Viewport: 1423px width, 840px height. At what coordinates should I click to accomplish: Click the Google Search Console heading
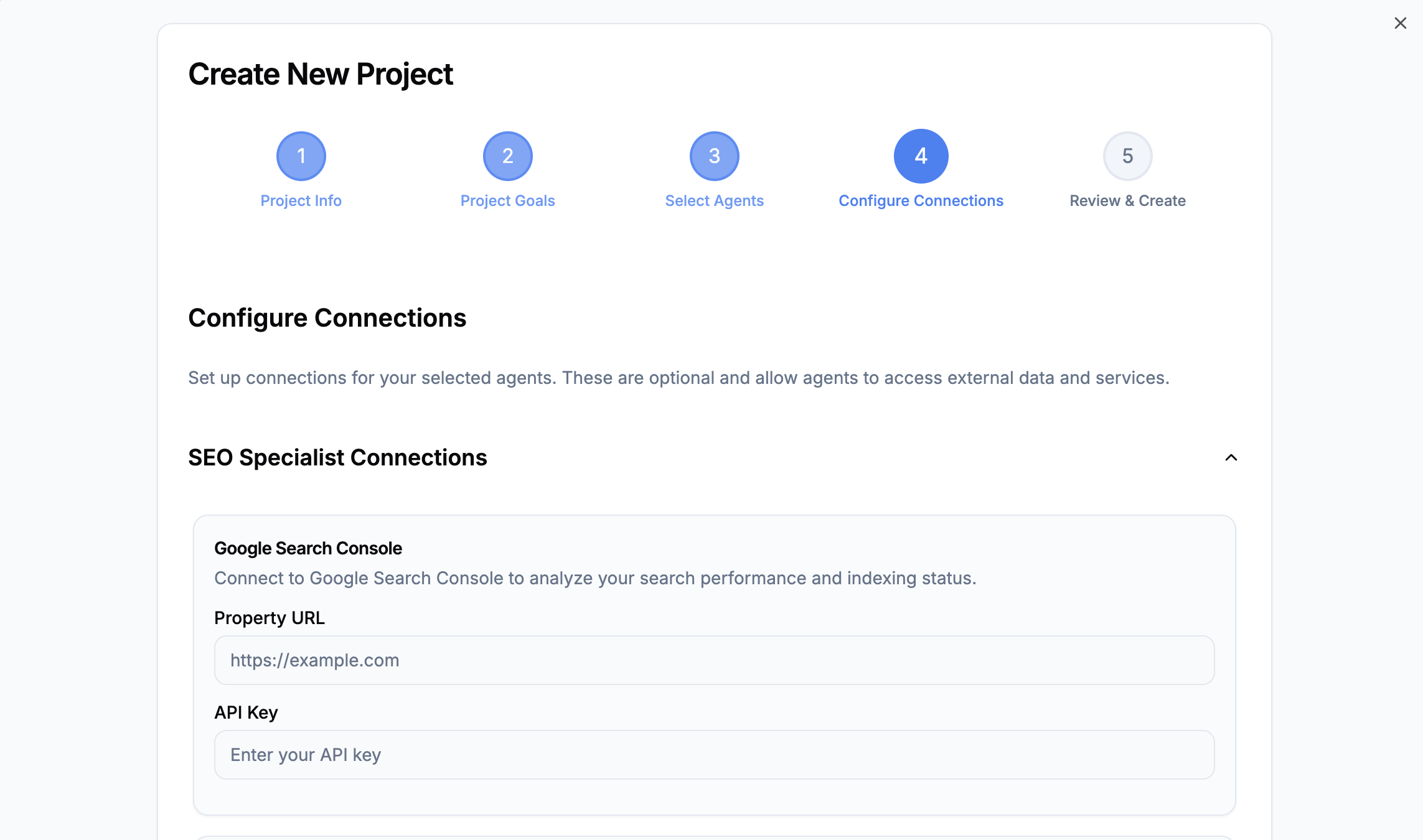tap(308, 548)
